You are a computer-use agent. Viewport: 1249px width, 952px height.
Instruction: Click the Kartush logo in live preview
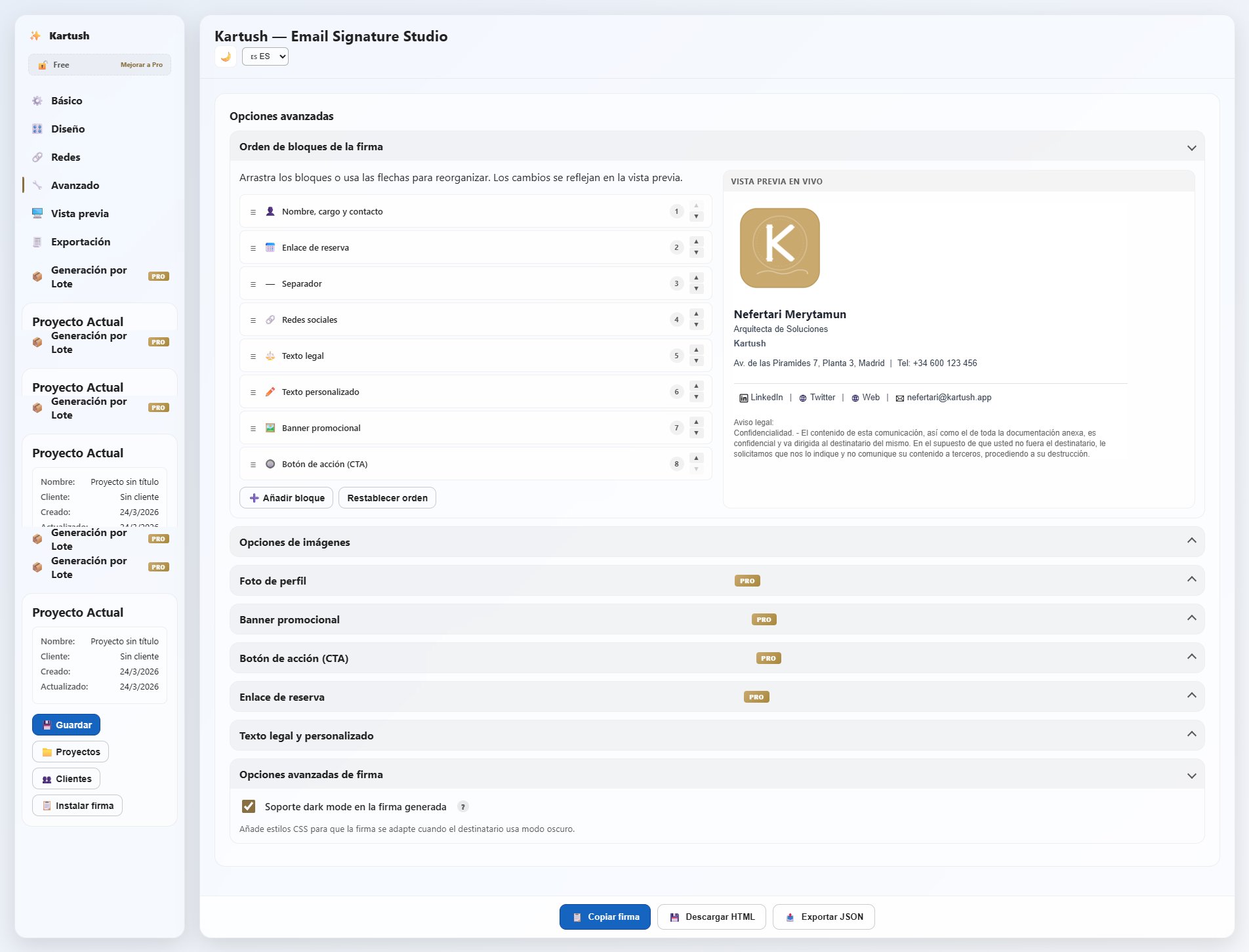[x=779, y=248]
